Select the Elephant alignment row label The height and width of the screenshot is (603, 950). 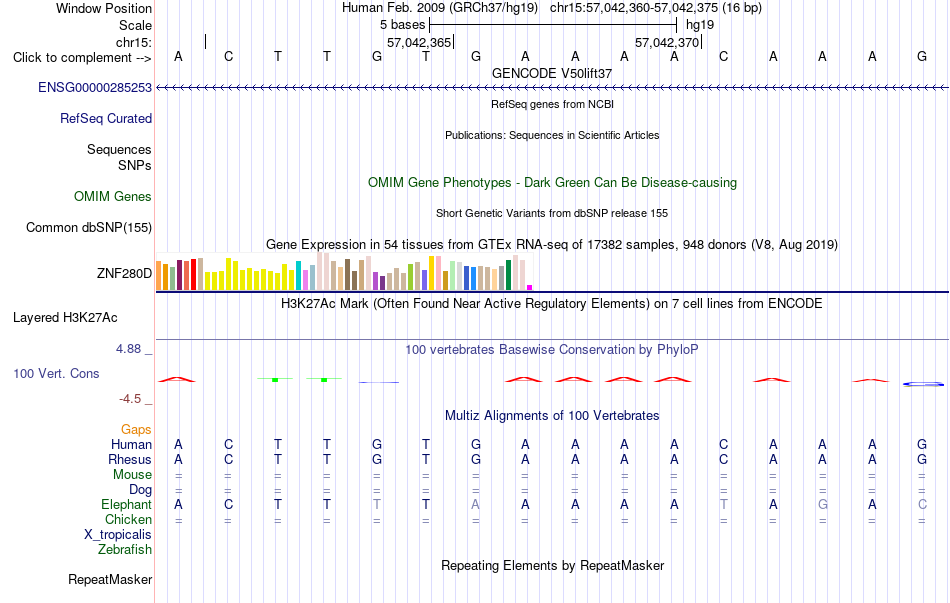[x=126, y=504]
